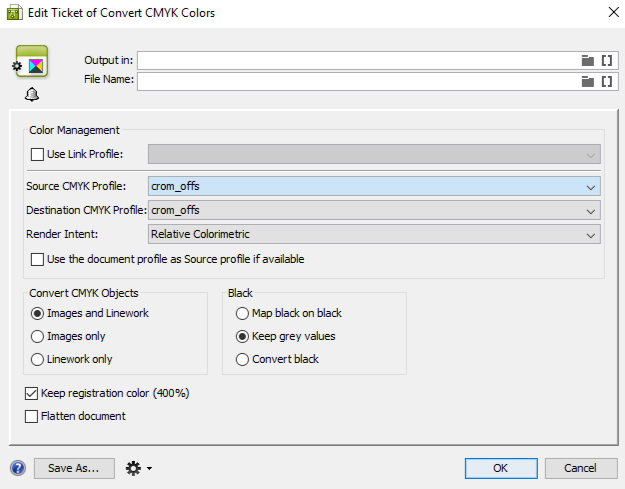625x489 pixels.
Task: Open the gear settings menu at bottom
Action: (137, 468)
